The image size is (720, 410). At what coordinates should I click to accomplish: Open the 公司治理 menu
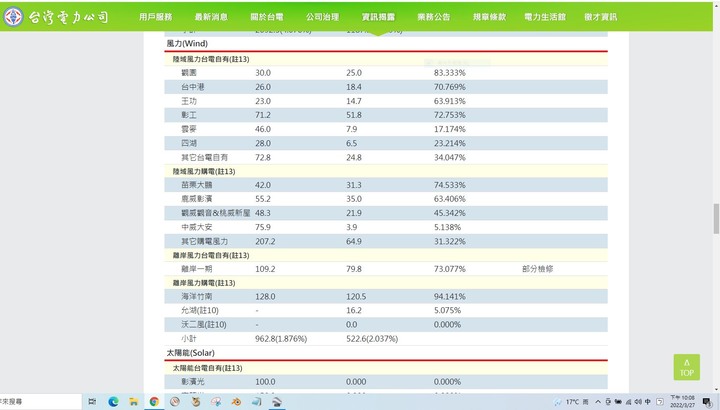(322, 17)
